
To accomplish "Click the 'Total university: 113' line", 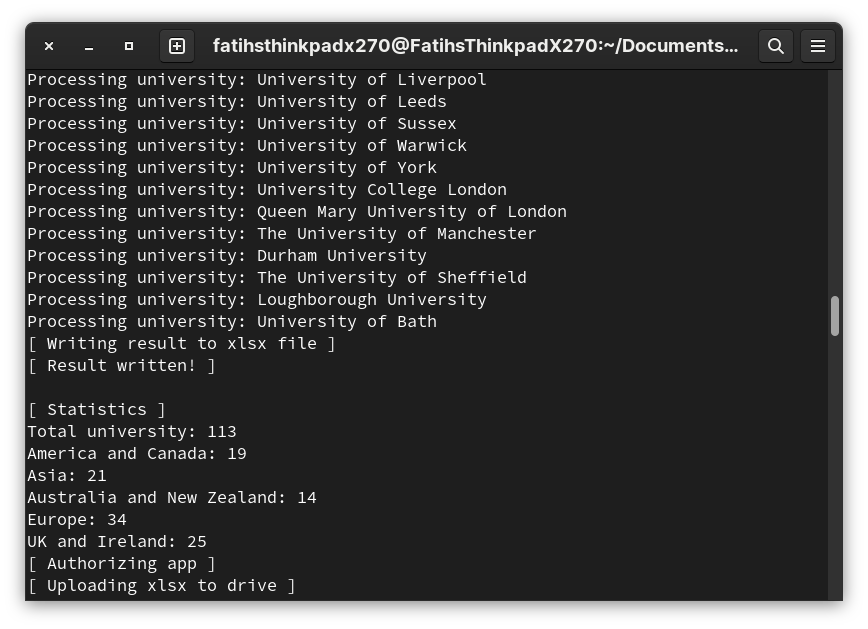I will click(x=132, y=432).
